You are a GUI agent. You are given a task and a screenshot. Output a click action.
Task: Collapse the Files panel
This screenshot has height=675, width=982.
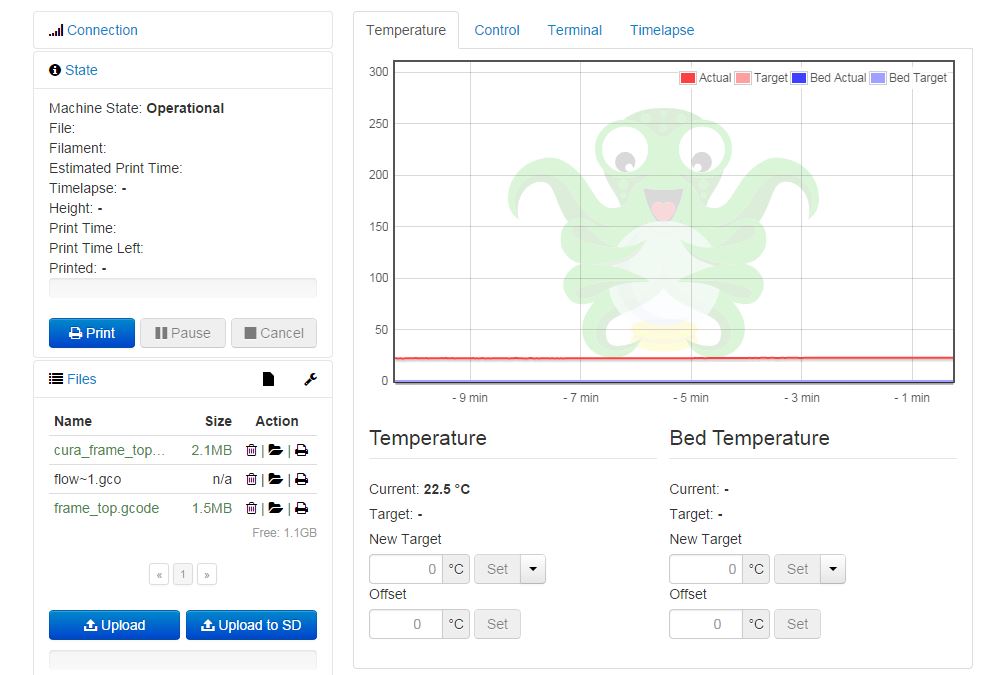pos(81,379)
